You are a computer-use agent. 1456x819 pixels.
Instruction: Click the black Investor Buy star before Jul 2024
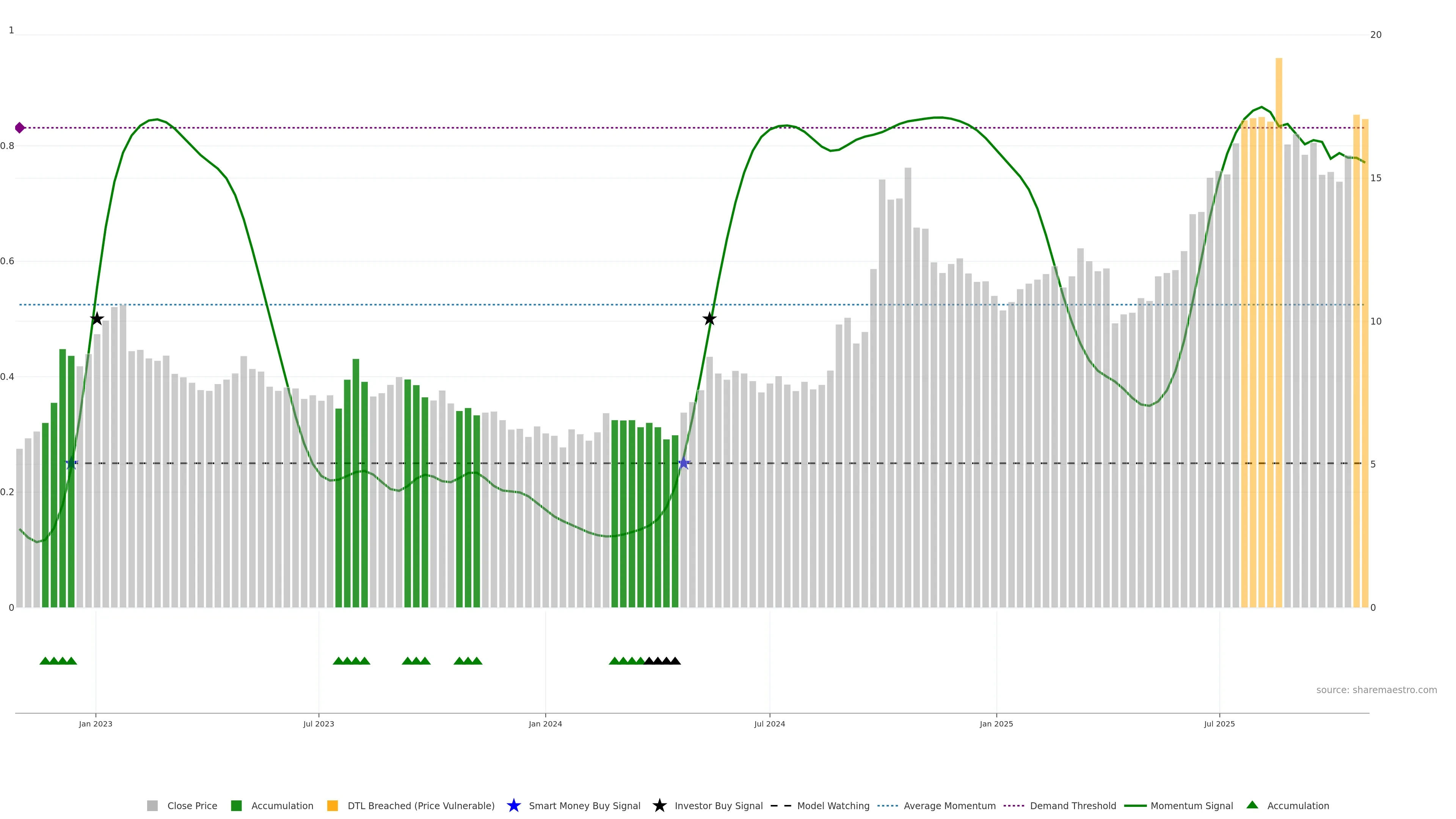709,319
